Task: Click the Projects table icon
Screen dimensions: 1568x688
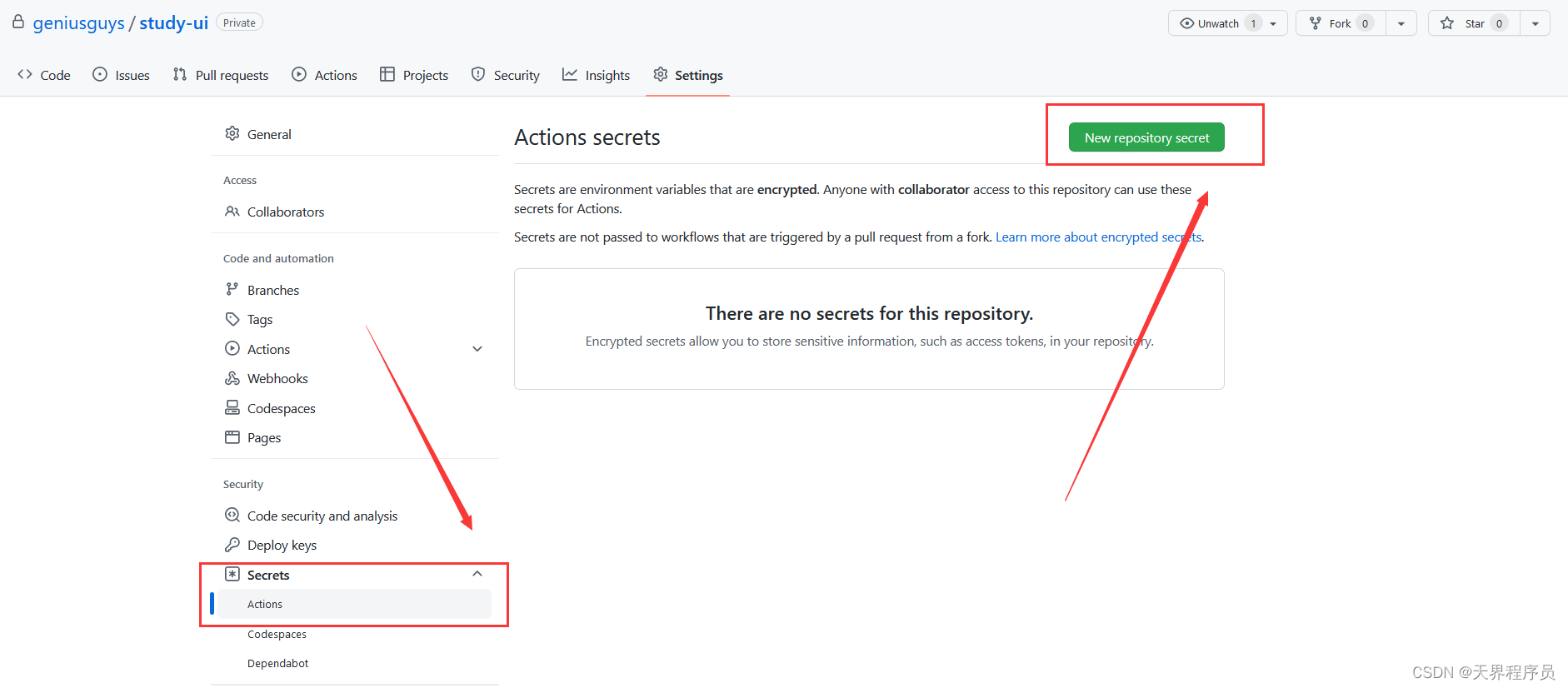Action: [x=387, y=74]
